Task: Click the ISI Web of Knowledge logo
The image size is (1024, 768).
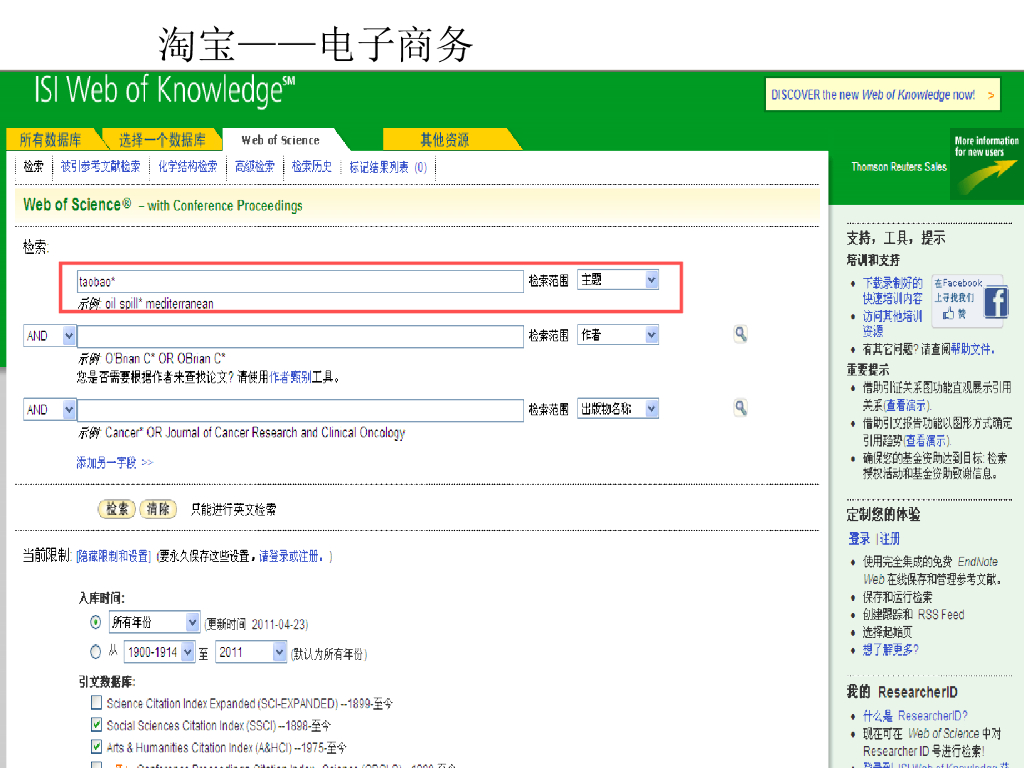Action: point(165,91)
